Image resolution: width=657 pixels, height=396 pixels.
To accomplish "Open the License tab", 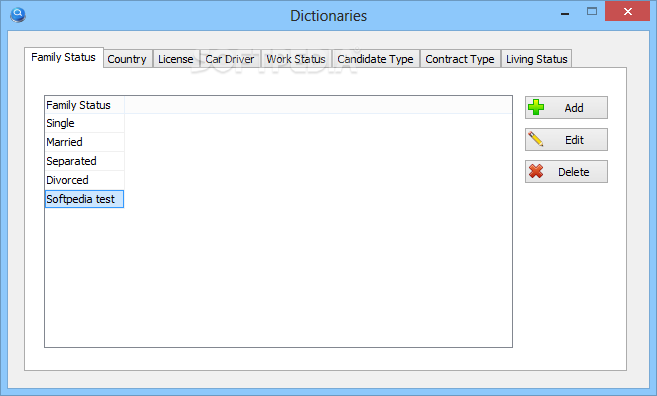I will [x=176, y=59].
